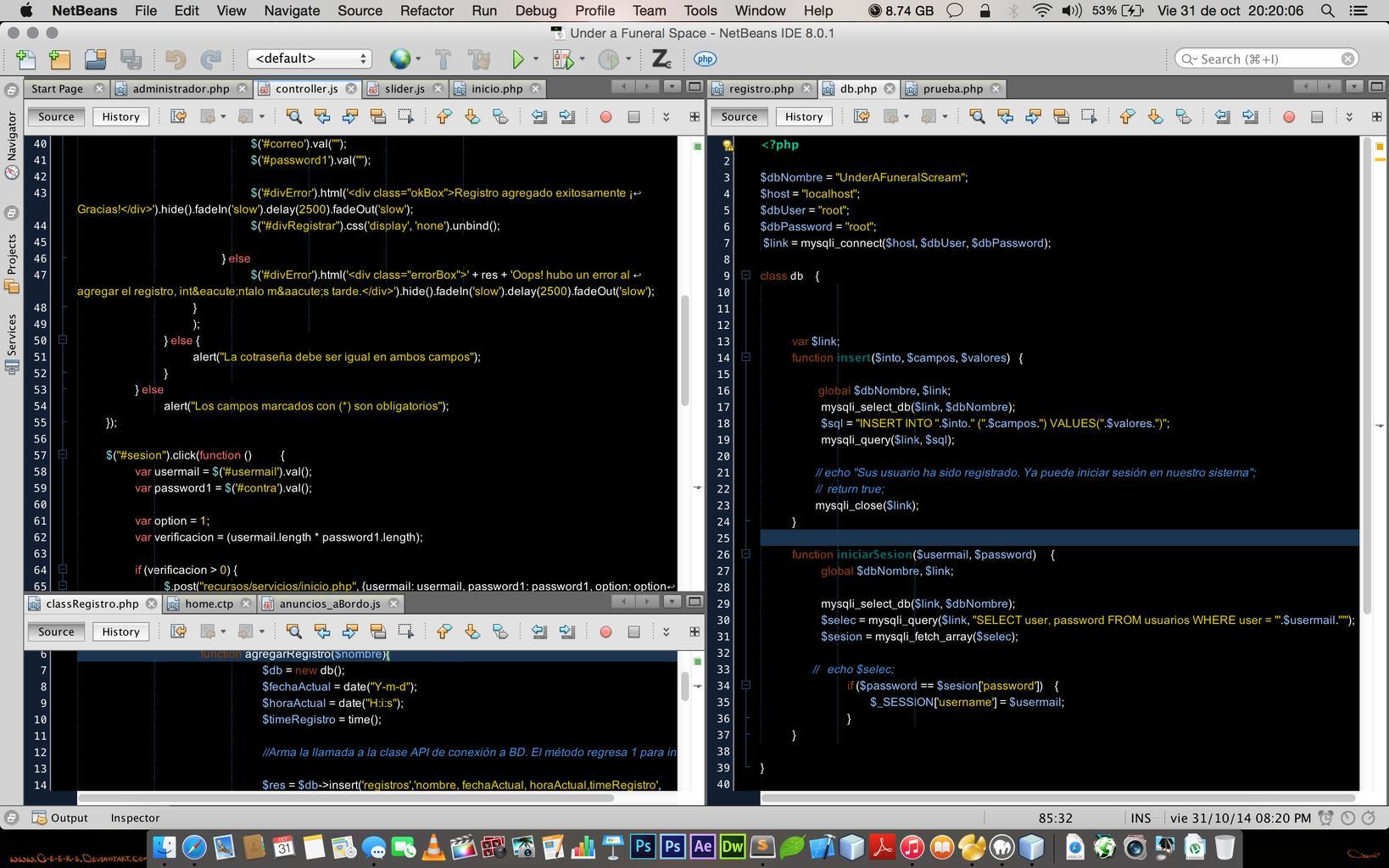The width and height of the screenshot is (1389, 868).
Task: Click the Find Selection magnifier in the controller.js editor
Action: [293, 117]
